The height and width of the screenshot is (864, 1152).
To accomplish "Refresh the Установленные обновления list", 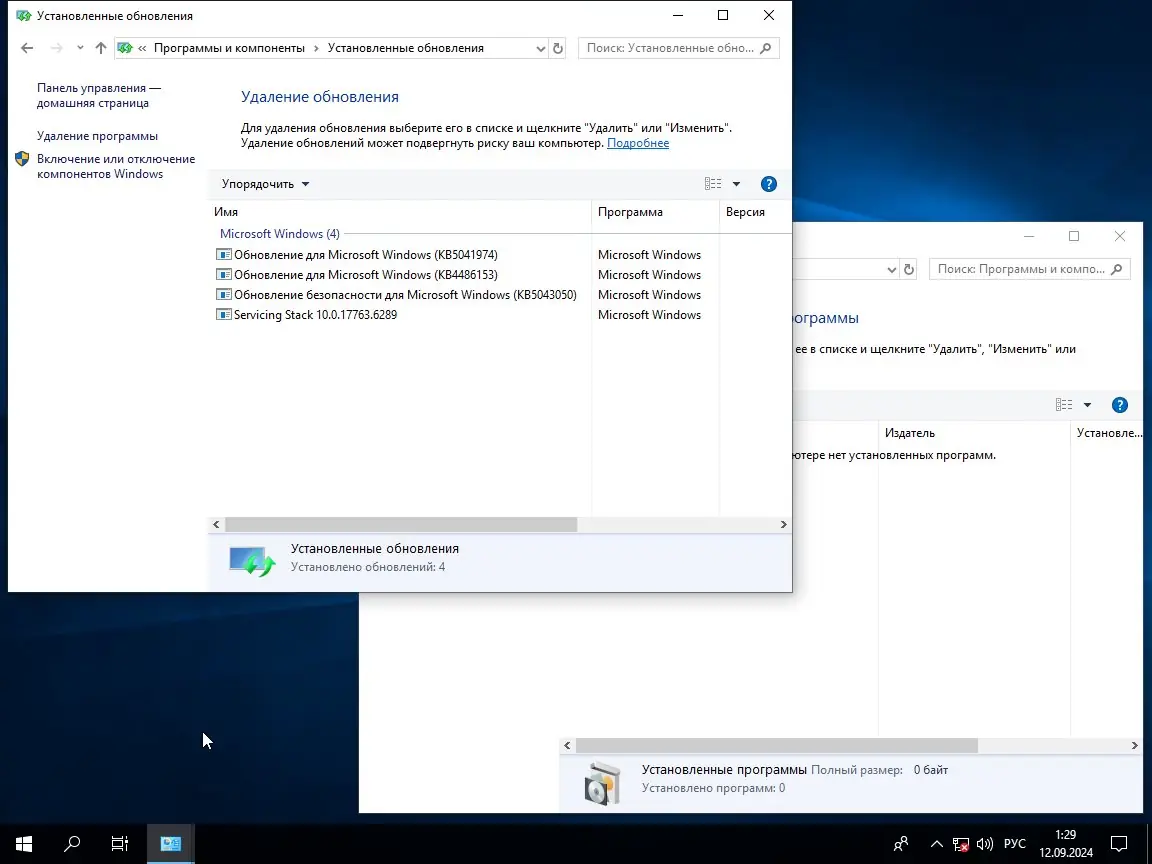I will pyautogui.click(x=558, y=48).
